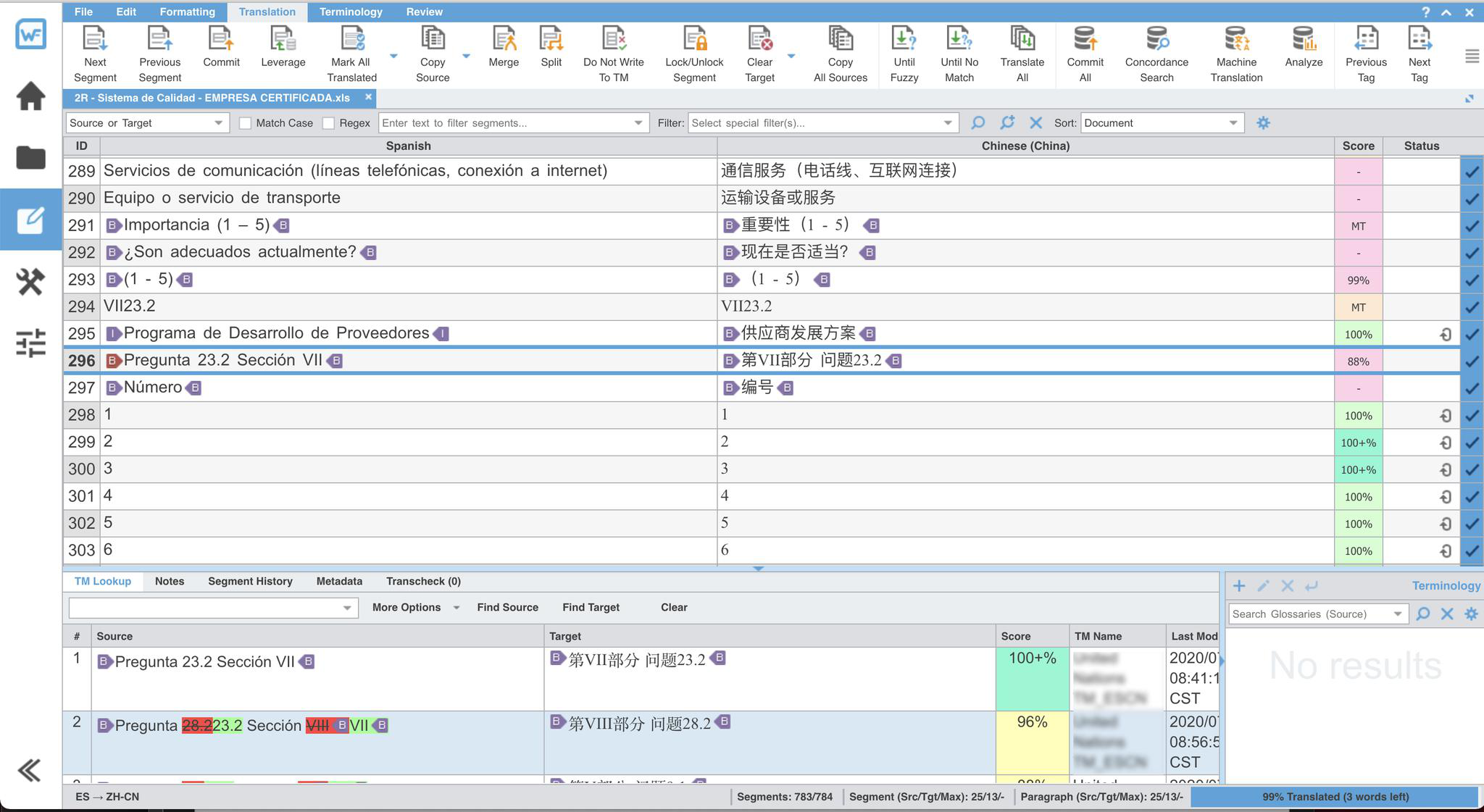Switch to the Terminology ribbon tab
The width and height of the screenshot is (1484, 812).
click(351, 12)
